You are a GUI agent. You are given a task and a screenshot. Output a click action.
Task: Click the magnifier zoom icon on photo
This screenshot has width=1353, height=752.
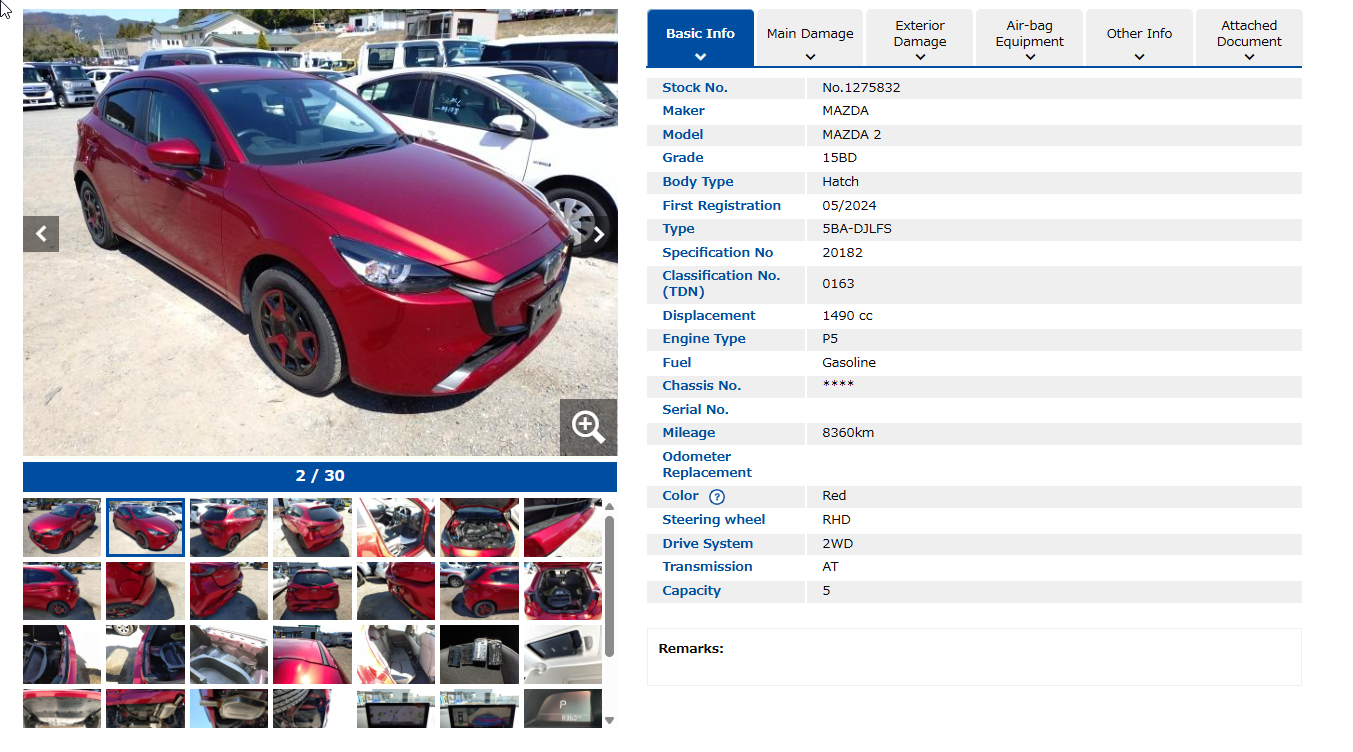click(588, 427)
